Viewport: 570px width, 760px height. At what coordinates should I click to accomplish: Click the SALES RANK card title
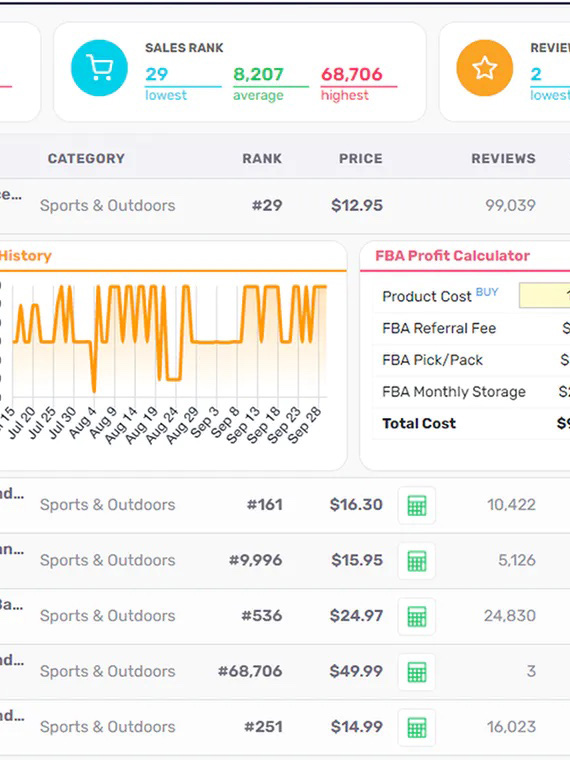click(x=184, y=48)
